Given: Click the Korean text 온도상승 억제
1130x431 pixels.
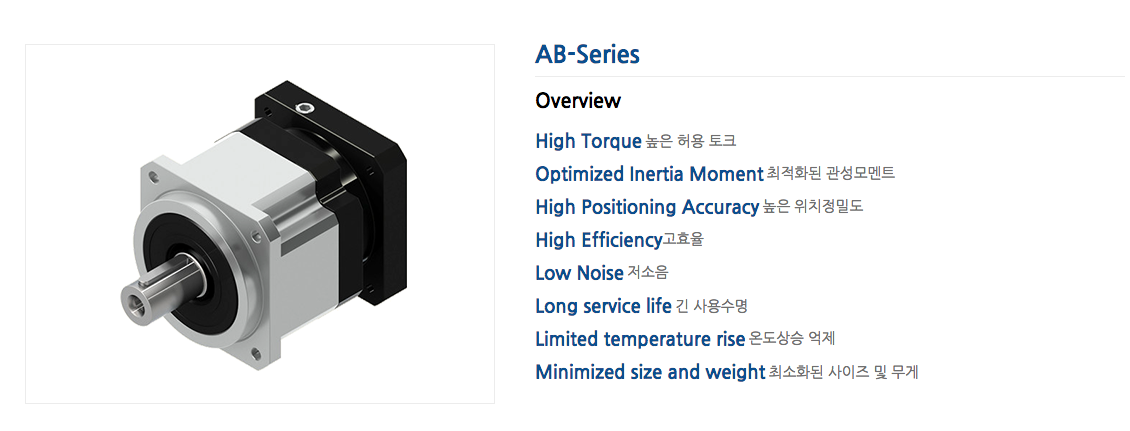Looking at the screenshot, I should click(799, 339).
